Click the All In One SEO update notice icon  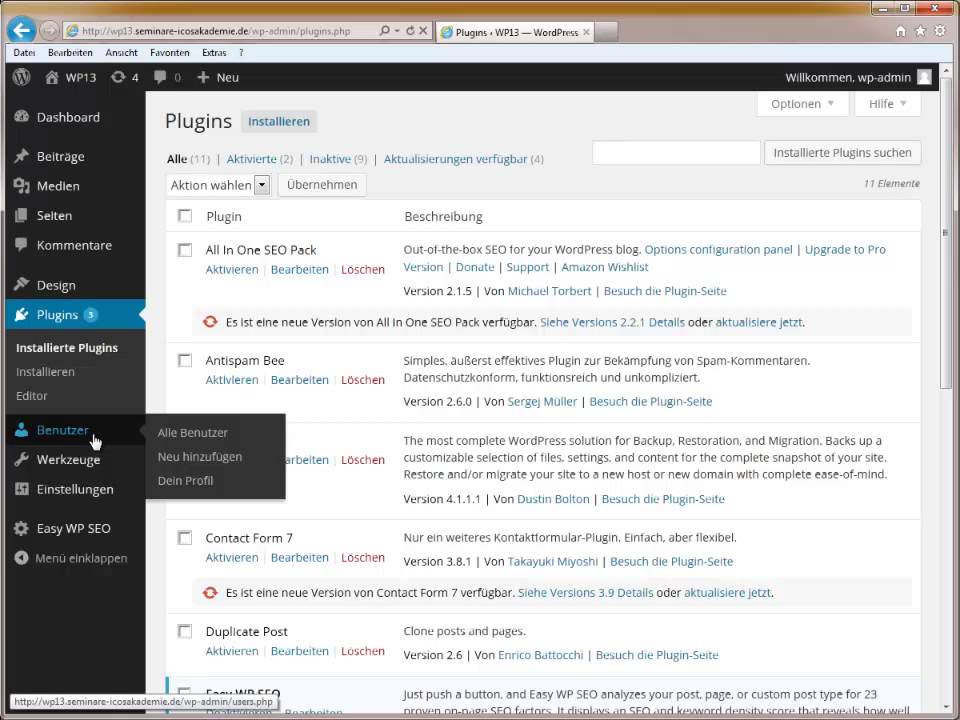pos(210,322)
